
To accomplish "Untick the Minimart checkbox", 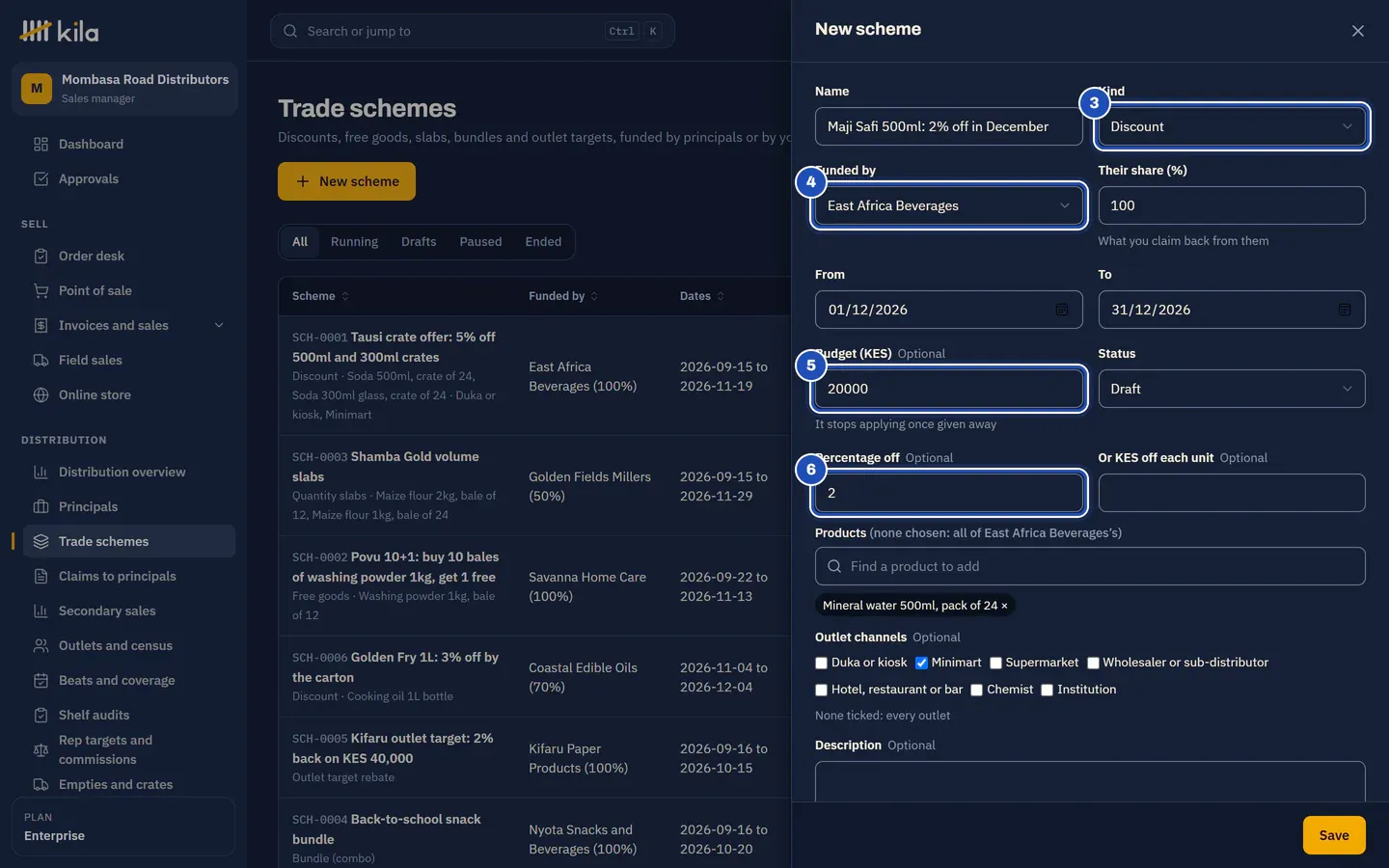I will 921,663.
